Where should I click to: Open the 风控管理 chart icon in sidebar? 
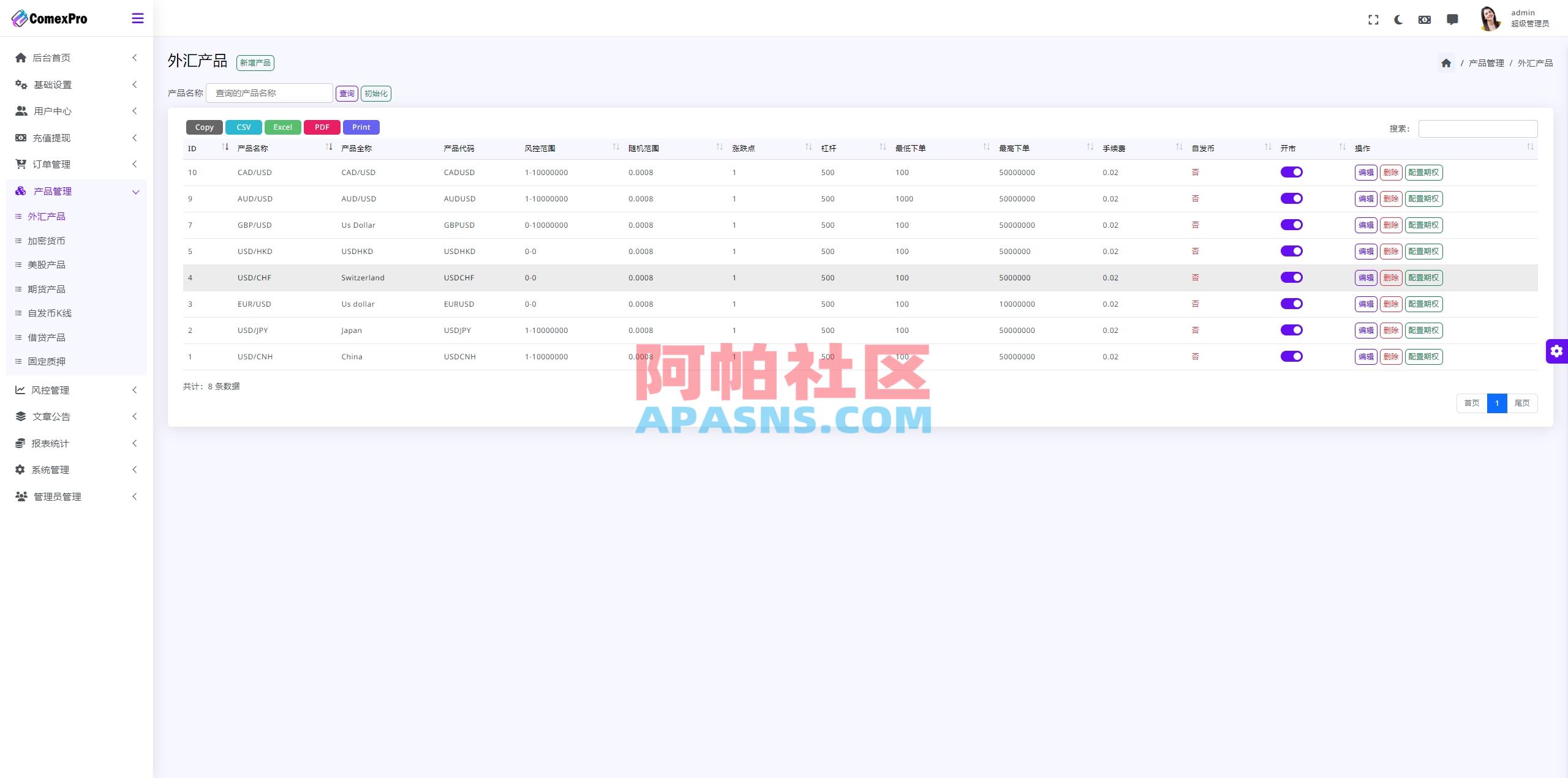point(20,390)
